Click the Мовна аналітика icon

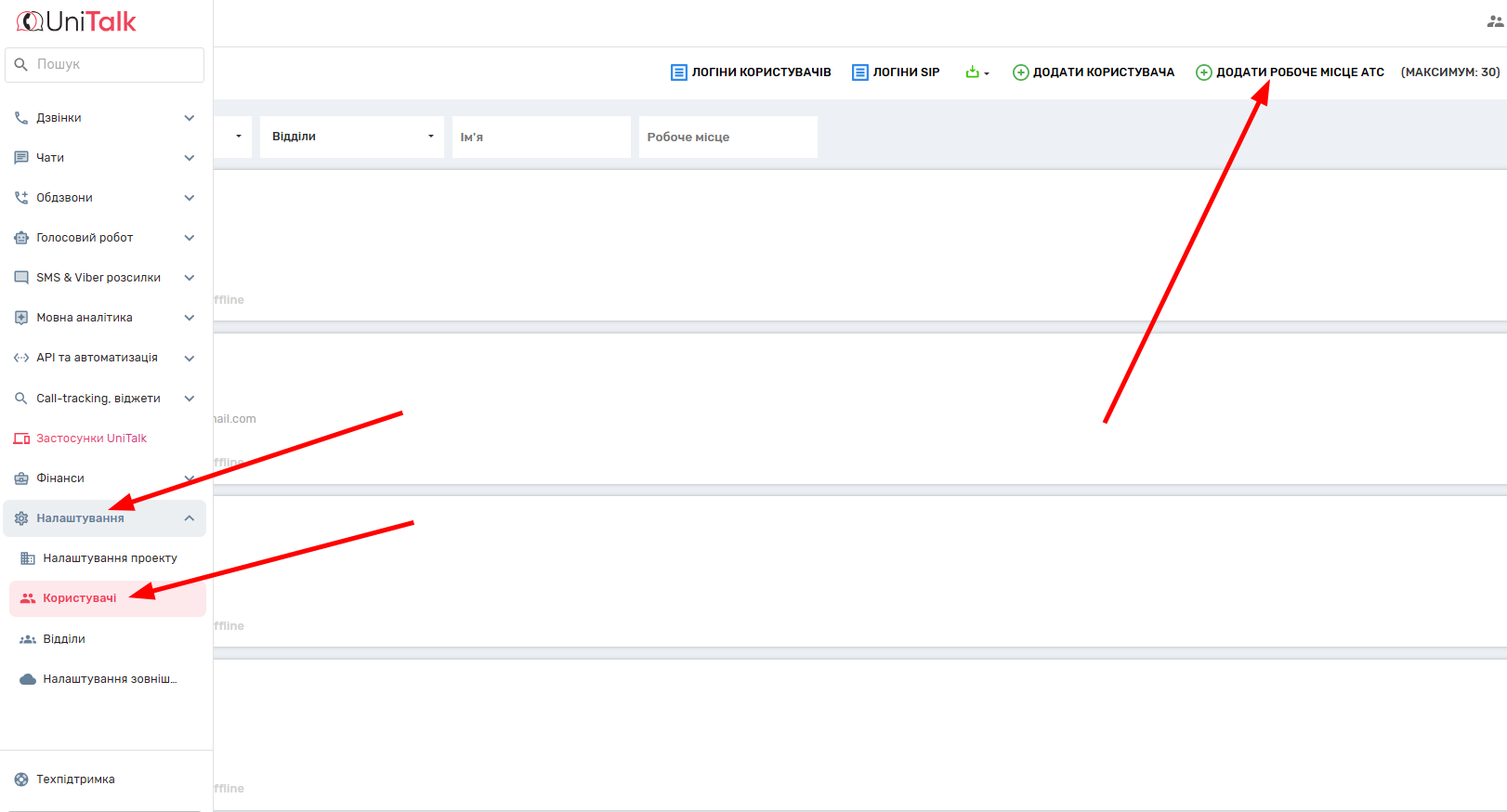click(x=21, y=318)
